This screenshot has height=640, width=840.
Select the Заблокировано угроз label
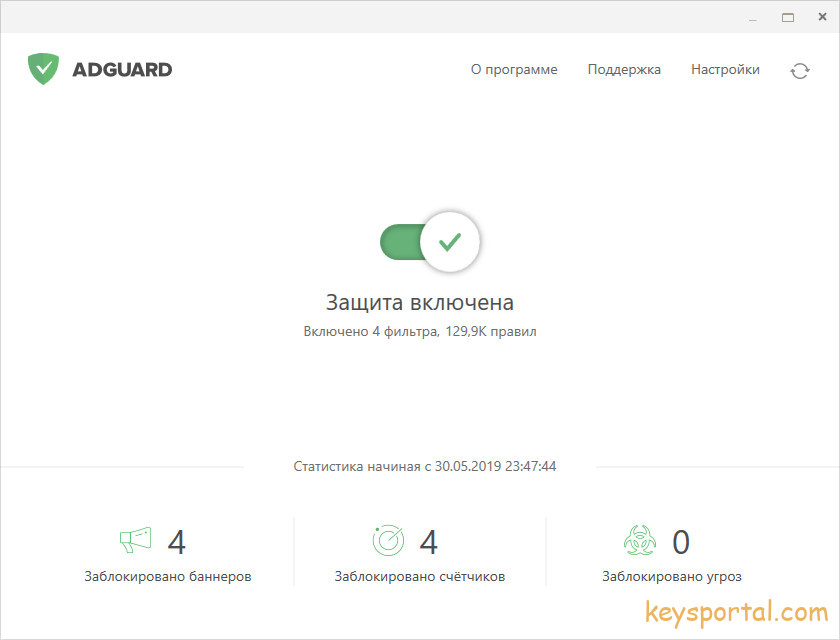coord(671,577)
